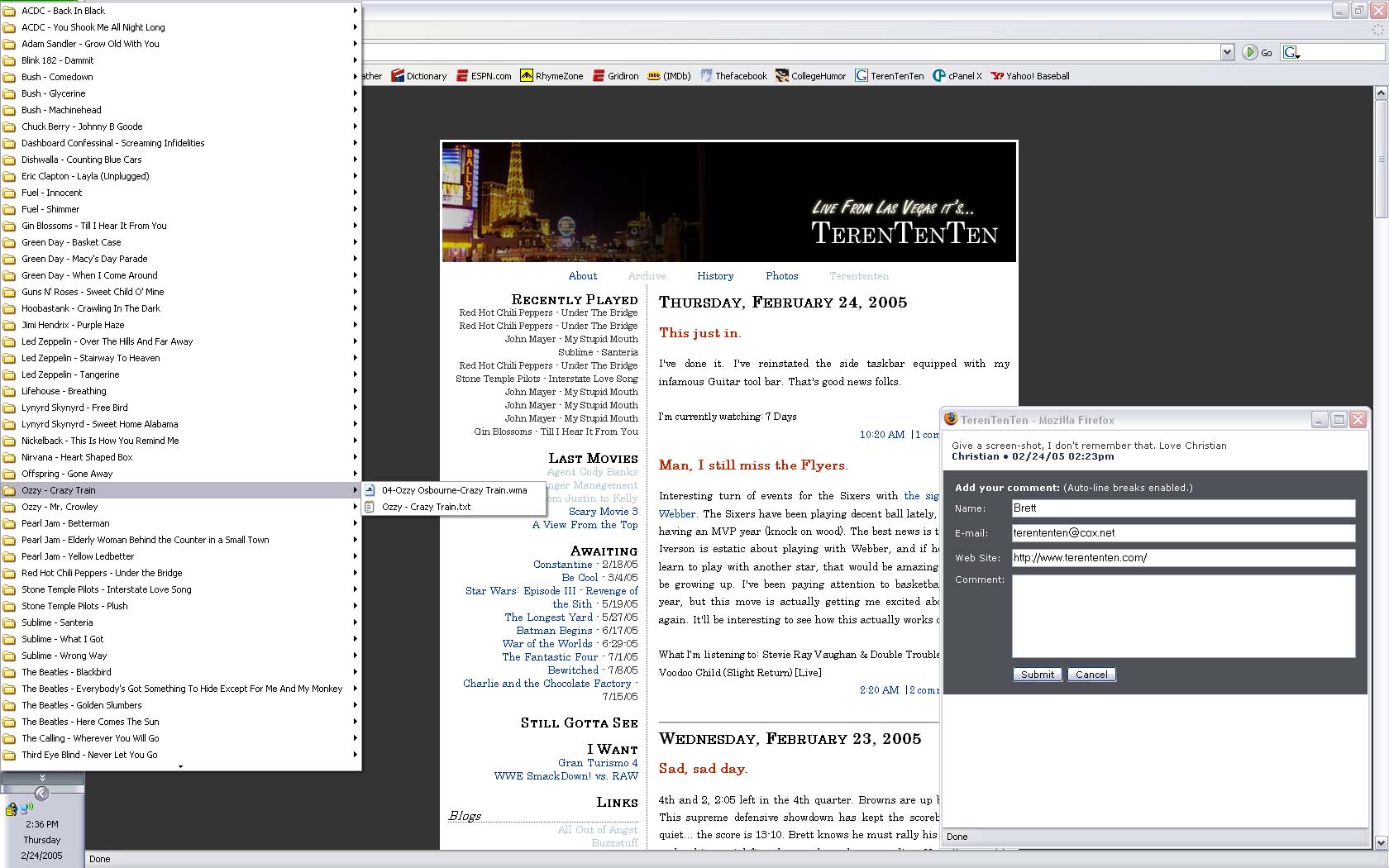Expand submenu arrow for Ozzy - Mr. Crowley
This screenshot has height=868, width=1389.
(356, 507)
